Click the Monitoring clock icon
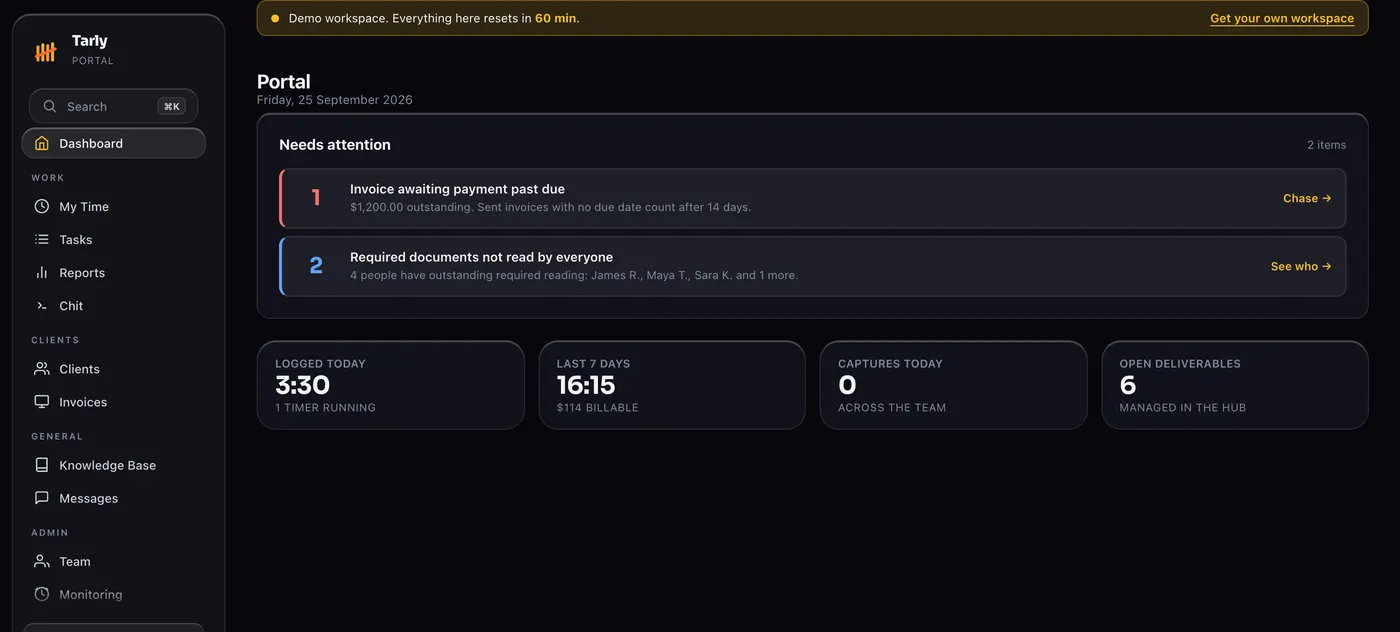The width and height of the screenshot is (1400, 632). pos(42,594)
